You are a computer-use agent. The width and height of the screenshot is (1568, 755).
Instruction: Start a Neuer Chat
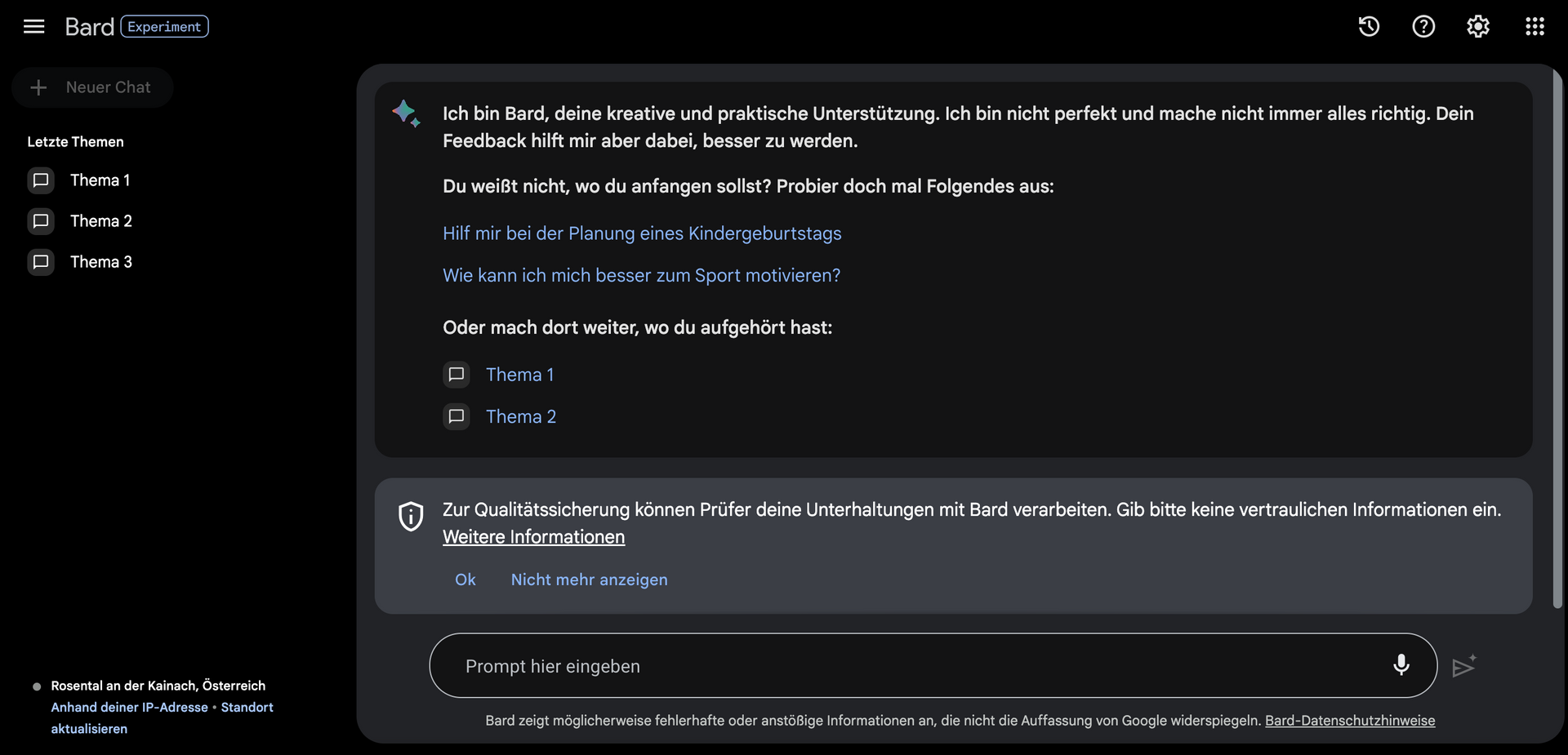(92, 87)
